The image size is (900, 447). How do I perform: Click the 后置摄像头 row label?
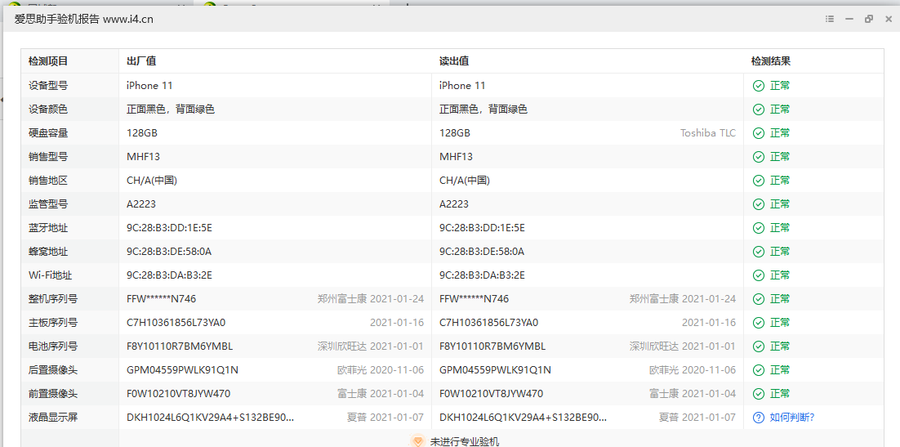coord(53,370)
